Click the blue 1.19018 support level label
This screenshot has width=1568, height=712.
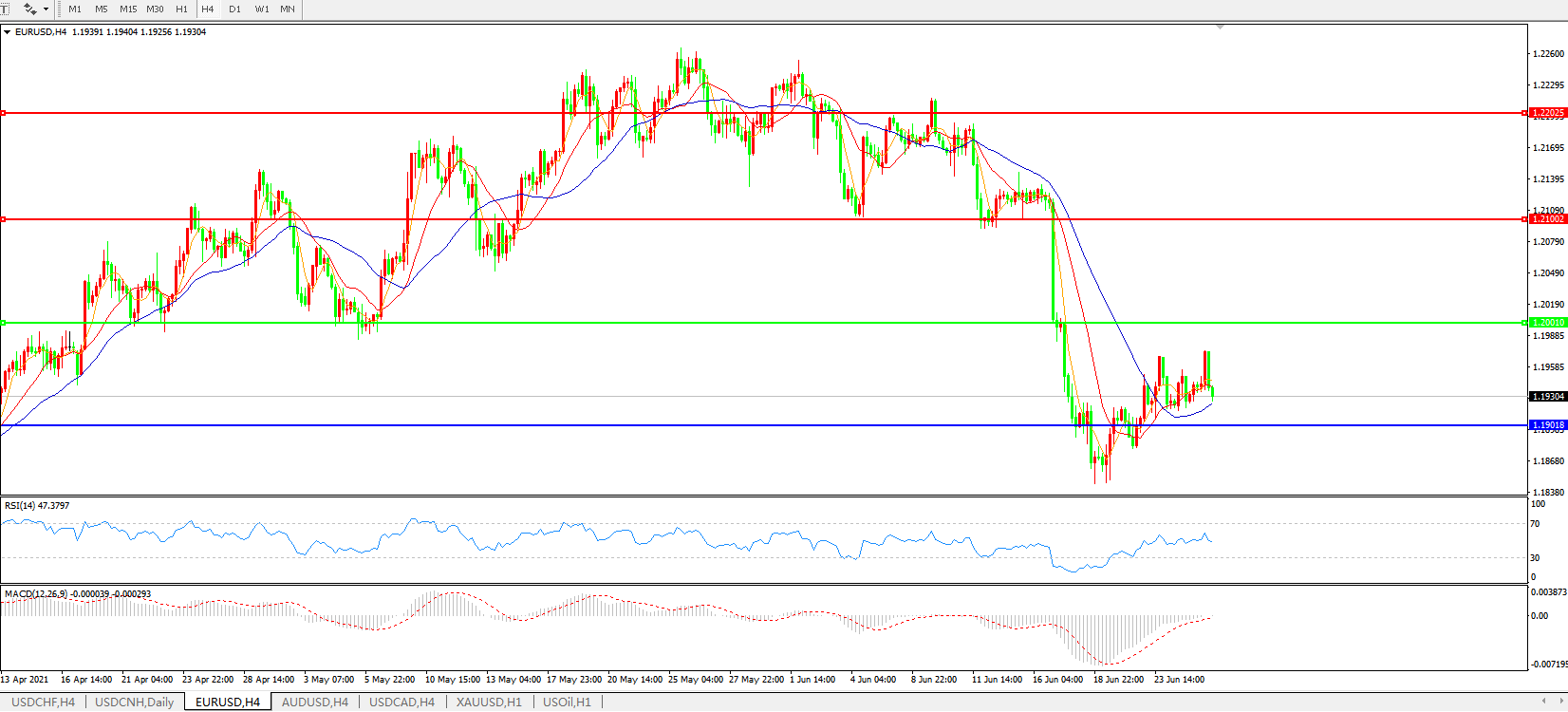[x=1547, y=425]
